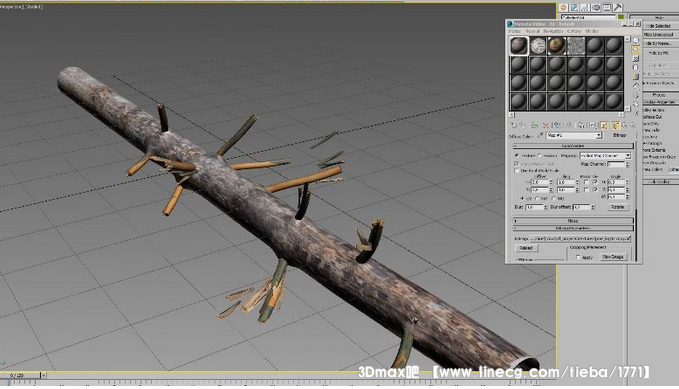Click the Rotate button
This screenshot has height=389, width=679.
coord(618,207)
